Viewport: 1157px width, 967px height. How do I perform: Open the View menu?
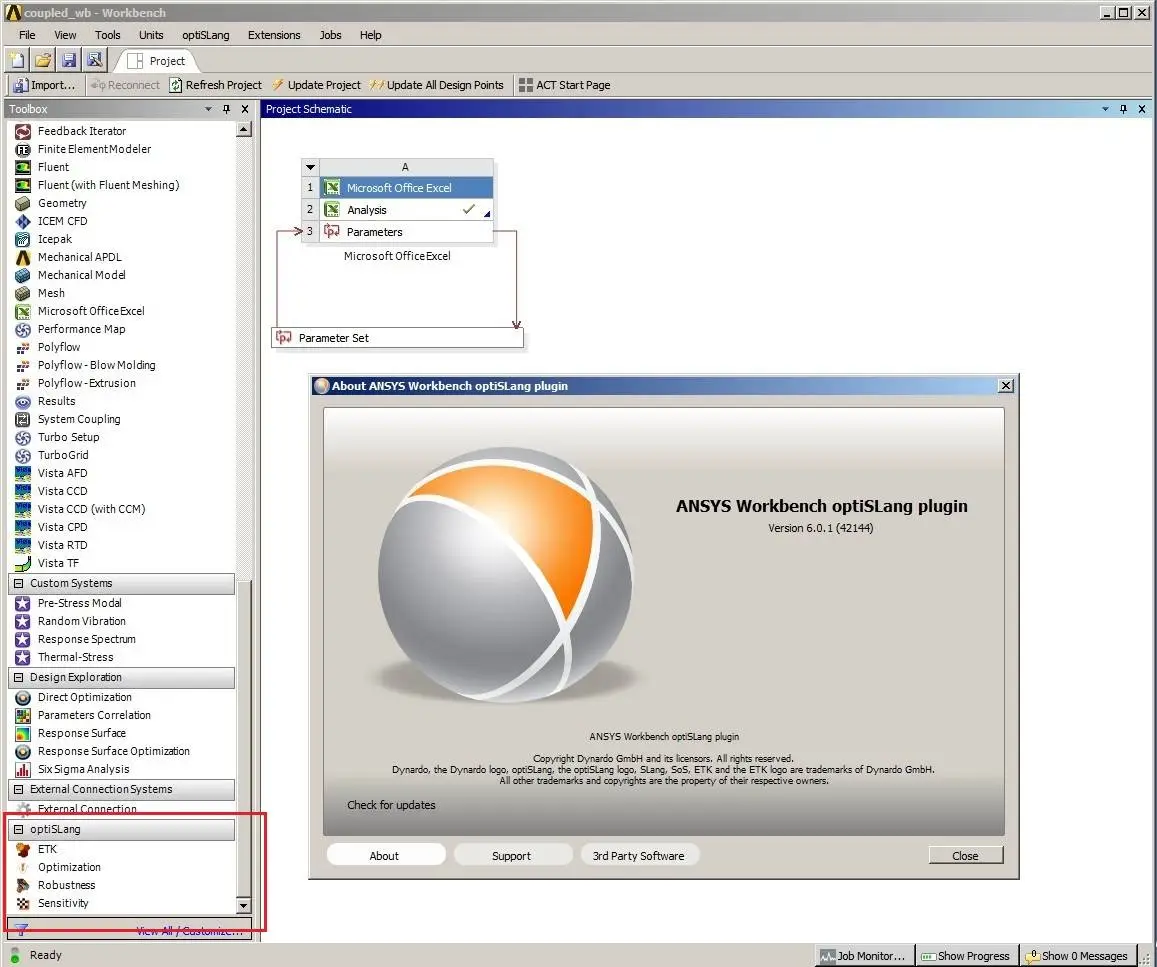pos(65,35)
